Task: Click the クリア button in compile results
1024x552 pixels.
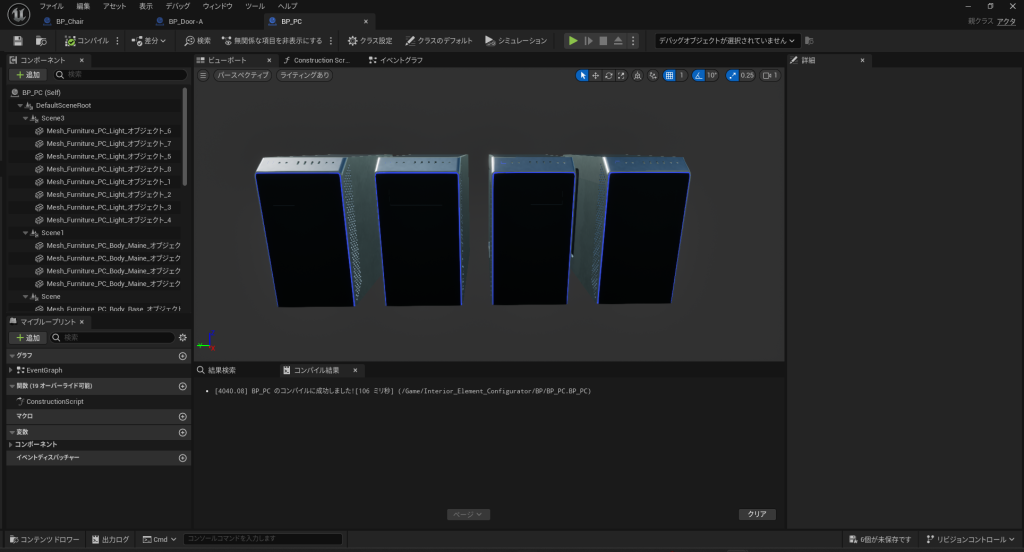Action: [757, 514]
